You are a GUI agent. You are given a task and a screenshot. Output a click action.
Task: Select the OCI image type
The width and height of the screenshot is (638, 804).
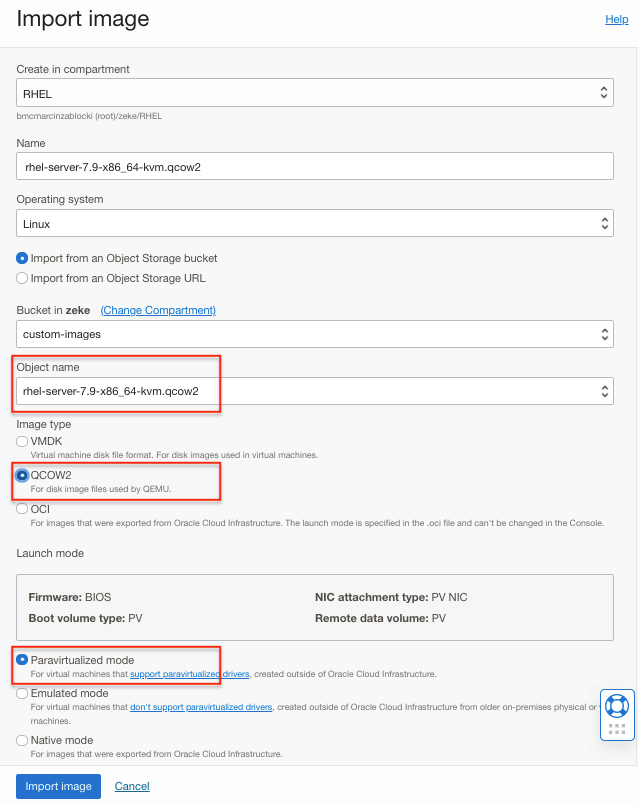[23, 509]
